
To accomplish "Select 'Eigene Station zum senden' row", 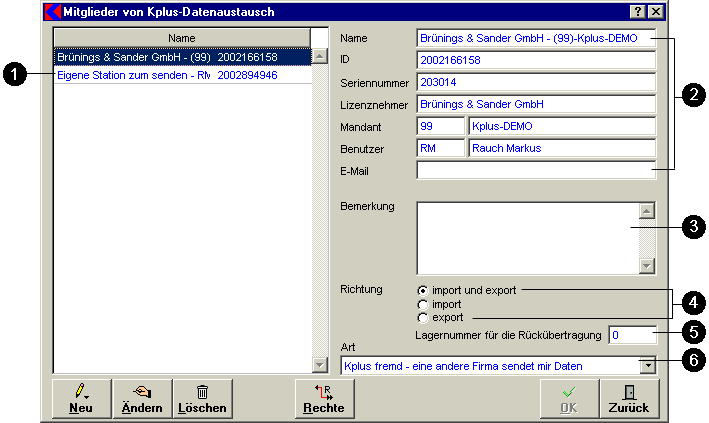I will (133, 75).
